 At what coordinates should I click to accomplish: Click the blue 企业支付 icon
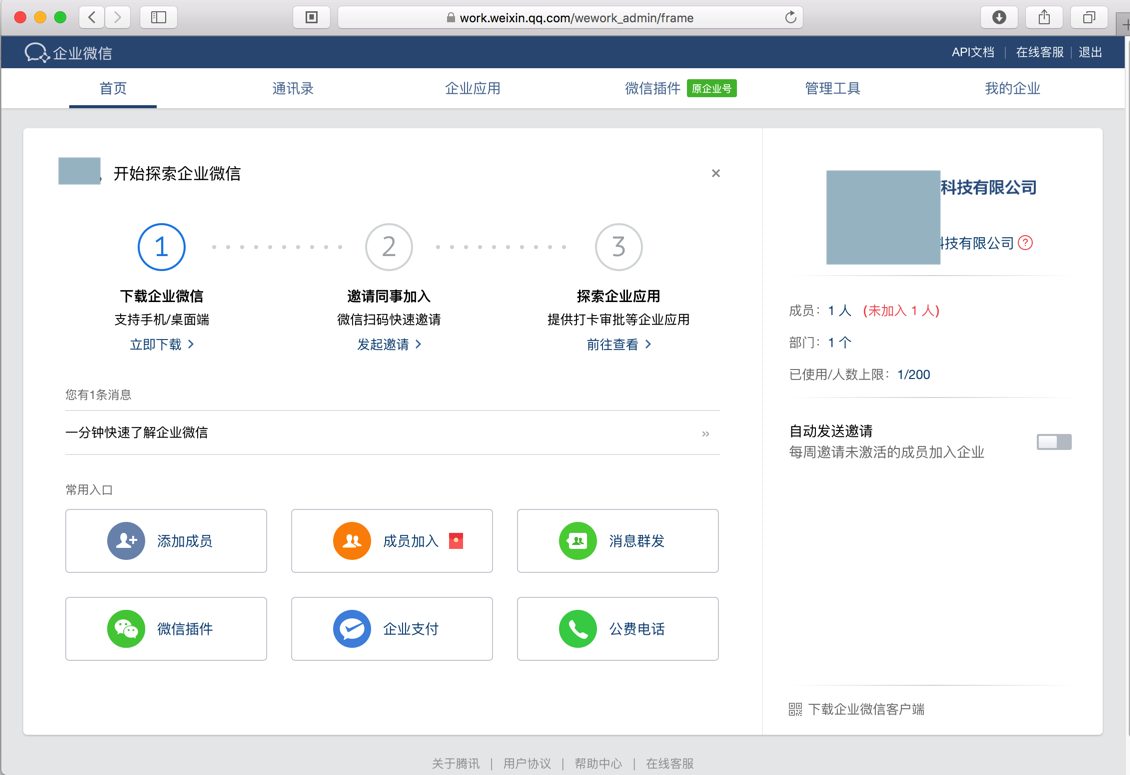coord(352,629)
